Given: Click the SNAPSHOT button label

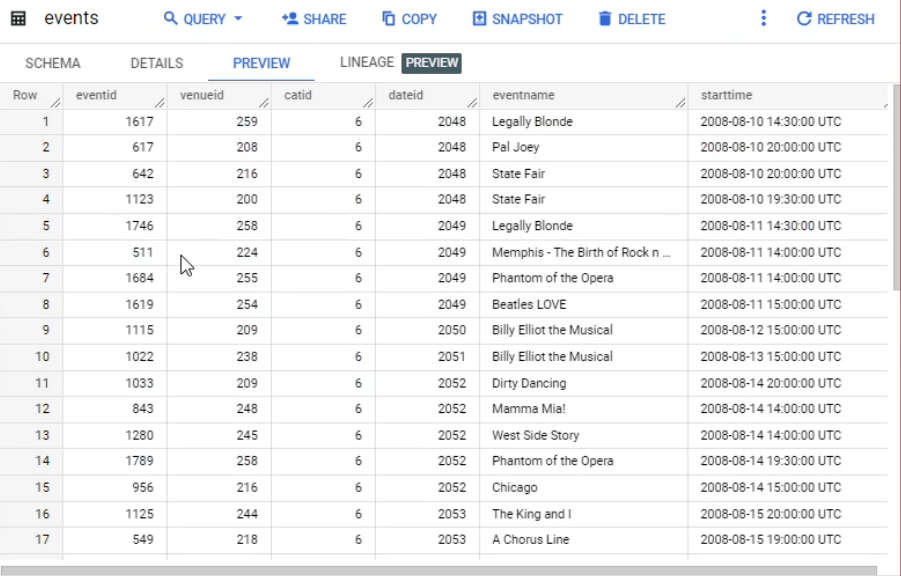Looking at the screenshot, I should 527,19.
